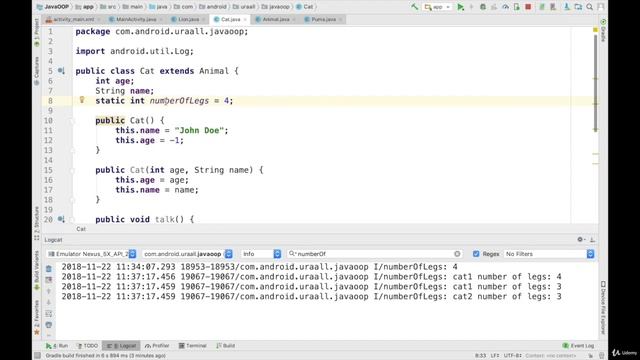Open the Emulator Nexus_5X device dropdown

pos(91,254)
